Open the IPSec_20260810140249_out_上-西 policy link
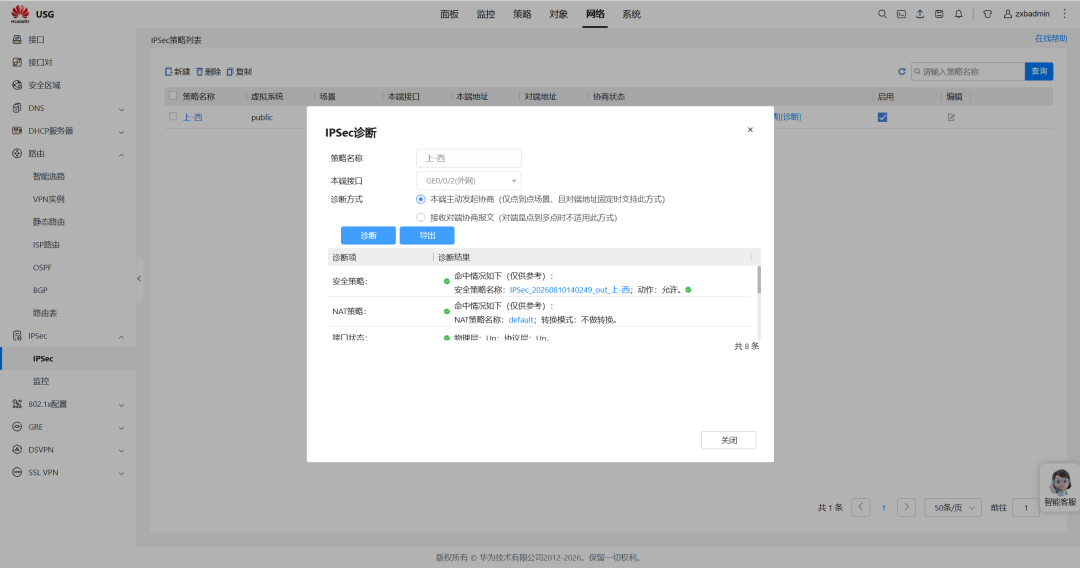 [570, 290]
